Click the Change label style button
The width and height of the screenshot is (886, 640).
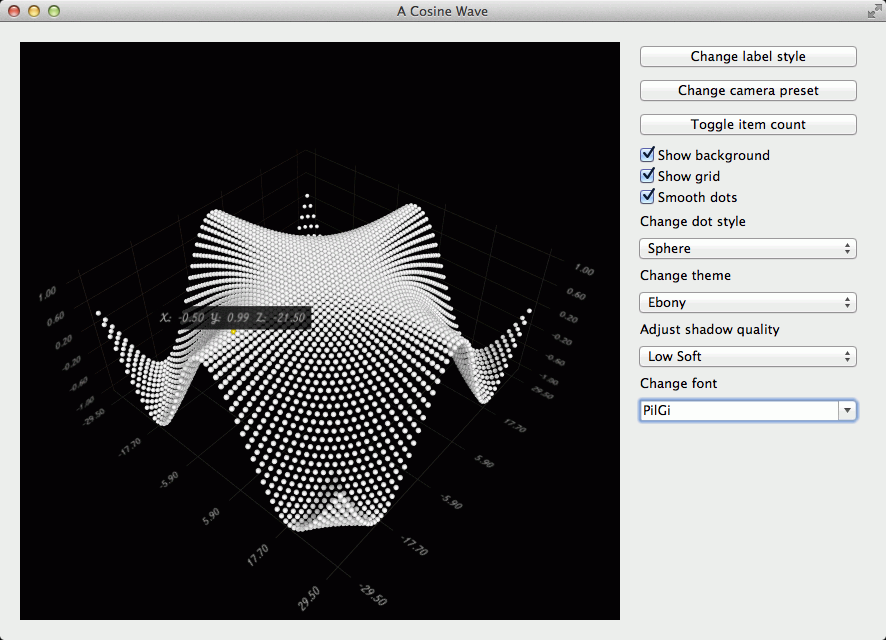747,56
